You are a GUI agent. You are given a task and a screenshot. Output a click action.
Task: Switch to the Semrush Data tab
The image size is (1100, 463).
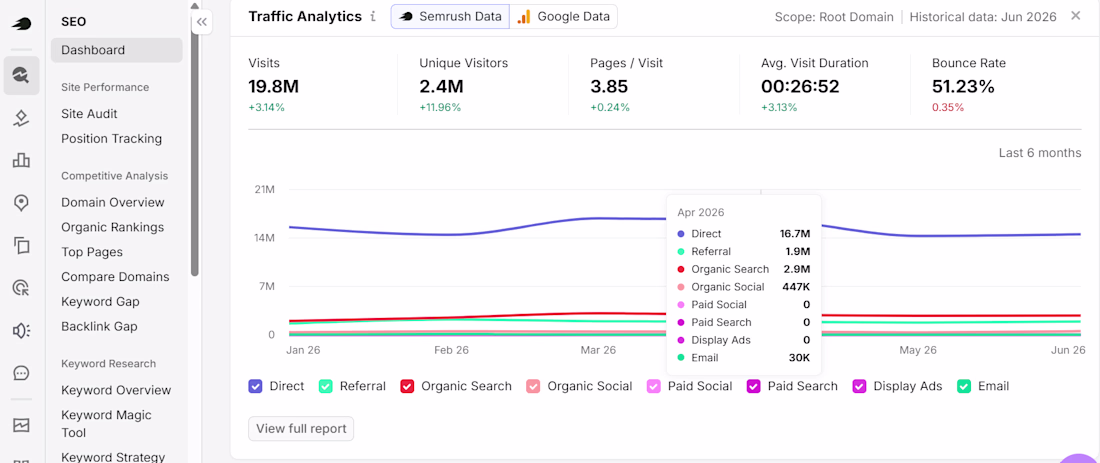(450, 16)
